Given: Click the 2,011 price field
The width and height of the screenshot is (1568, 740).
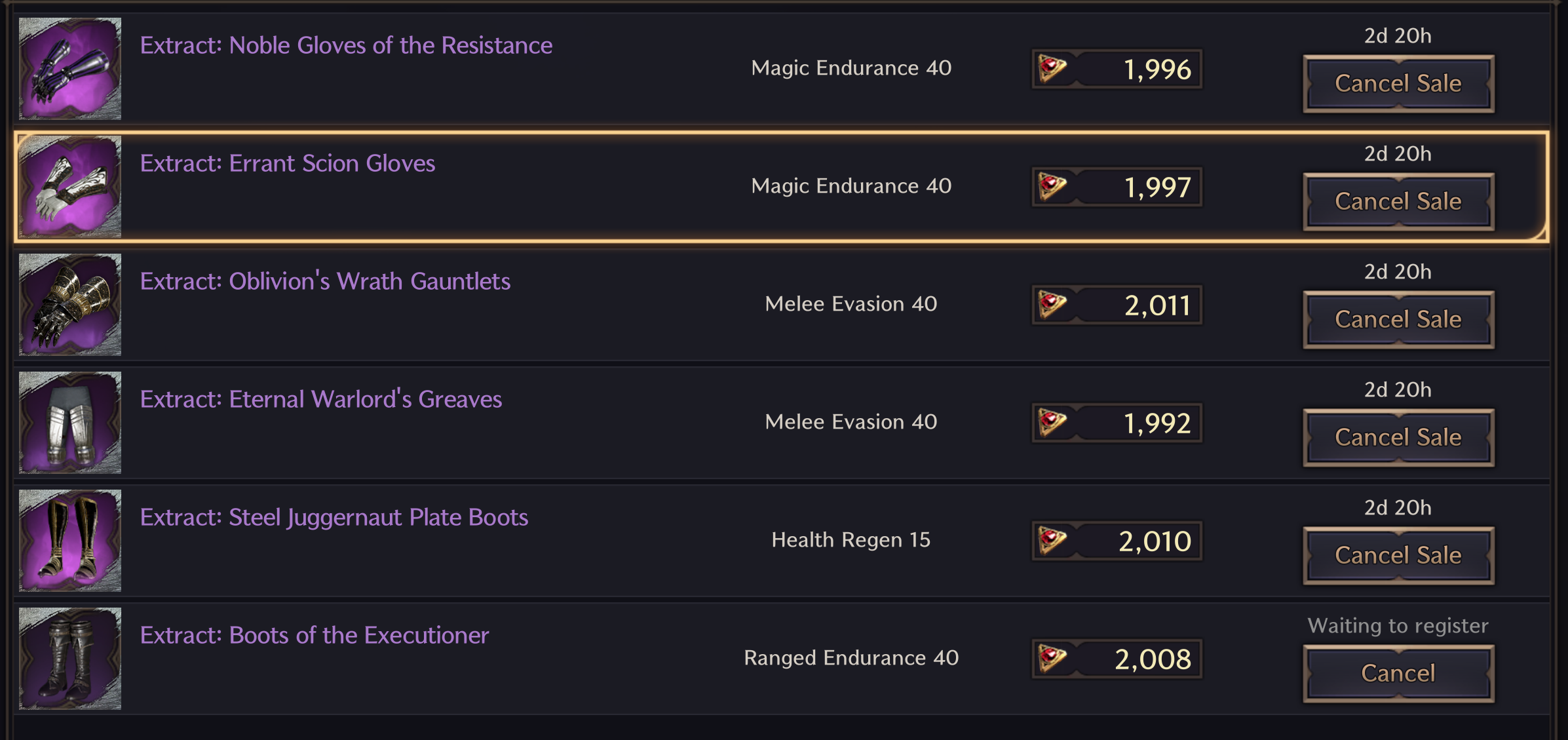Looking at the screenshot, I should click(1117, 305).
